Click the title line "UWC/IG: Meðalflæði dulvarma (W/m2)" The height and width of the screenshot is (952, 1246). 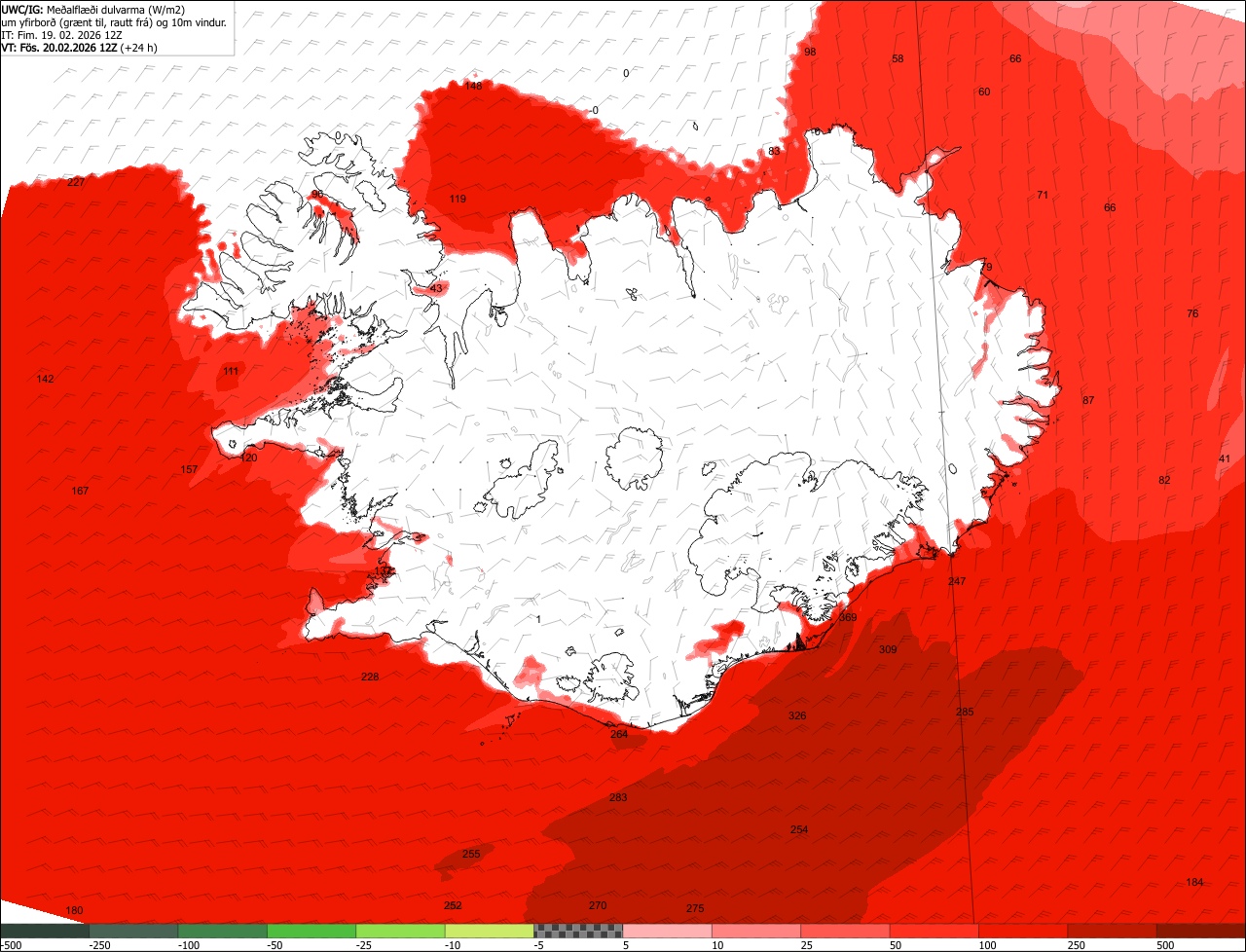click(93, 9)
